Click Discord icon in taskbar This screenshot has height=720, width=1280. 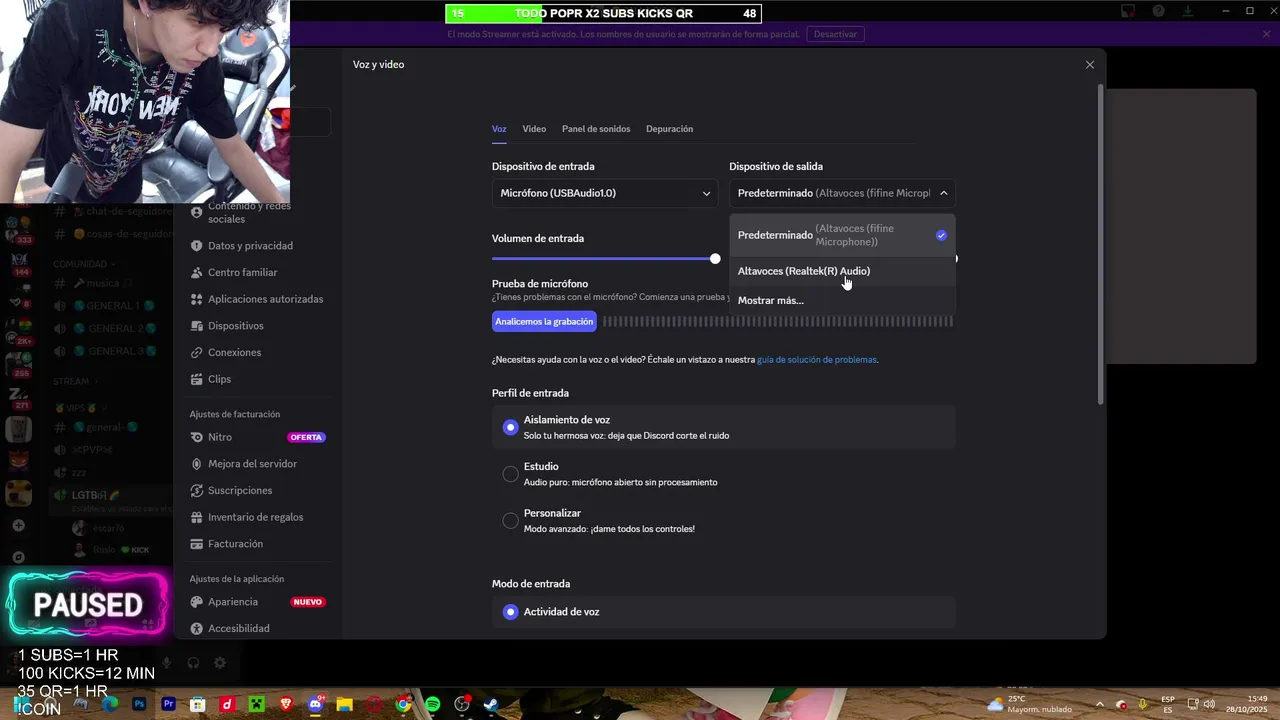315,704
